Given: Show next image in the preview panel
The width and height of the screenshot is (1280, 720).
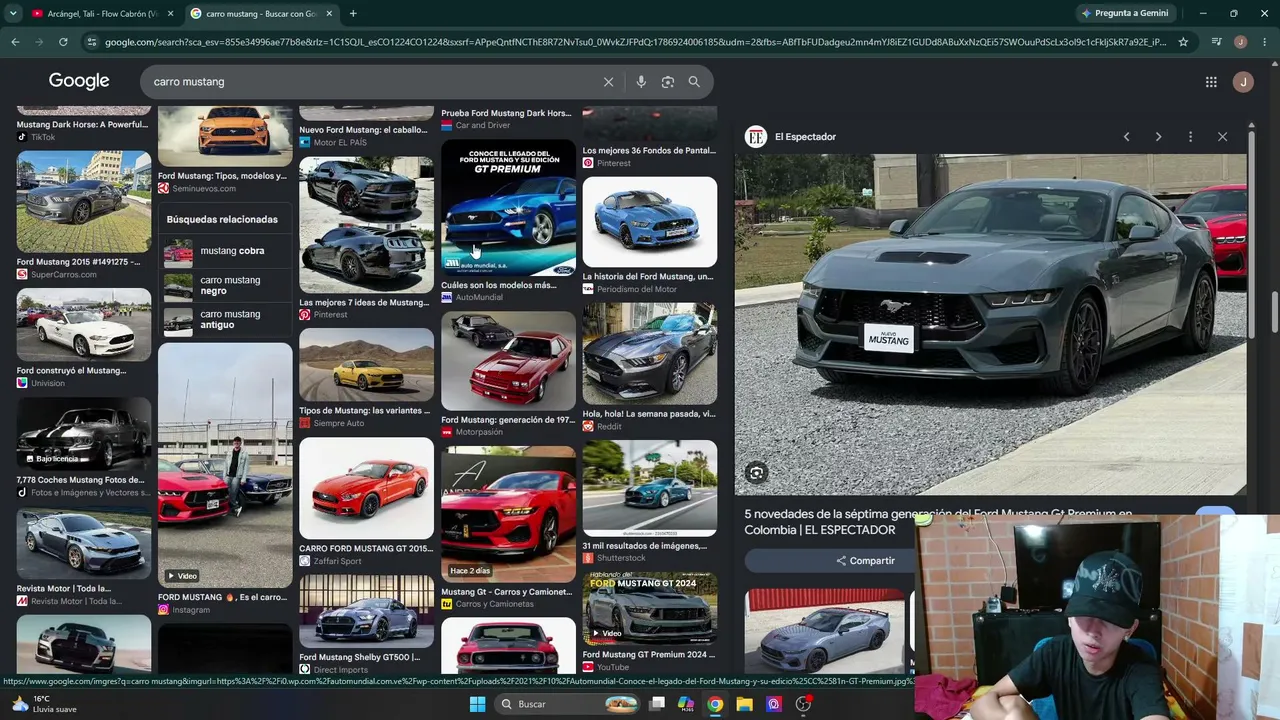Looking at the screenshot, I should click(x=1158, y=137).
